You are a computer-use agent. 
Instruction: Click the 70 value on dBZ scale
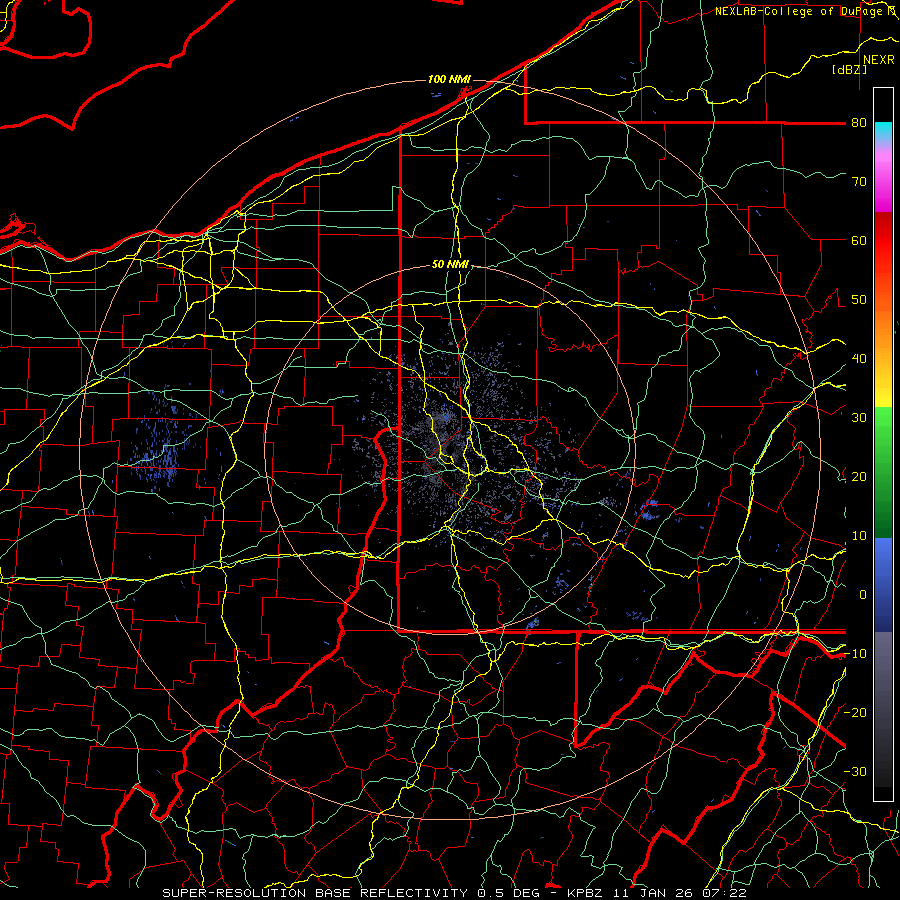point(859,182)
